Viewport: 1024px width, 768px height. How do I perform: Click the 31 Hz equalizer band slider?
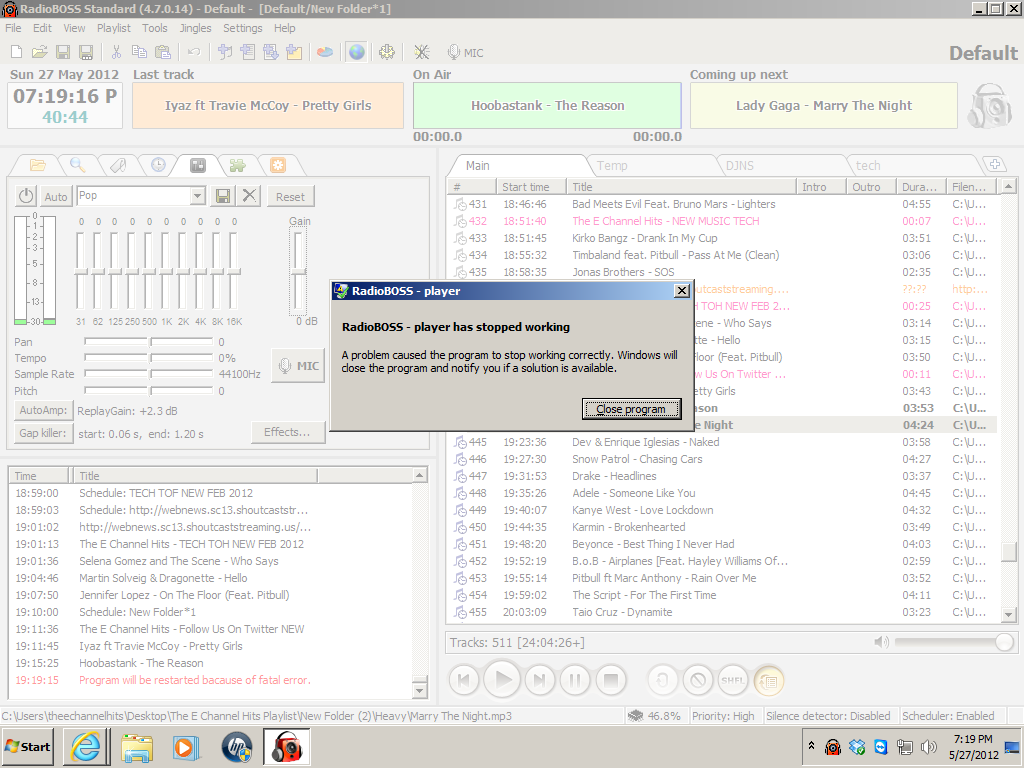81,270
